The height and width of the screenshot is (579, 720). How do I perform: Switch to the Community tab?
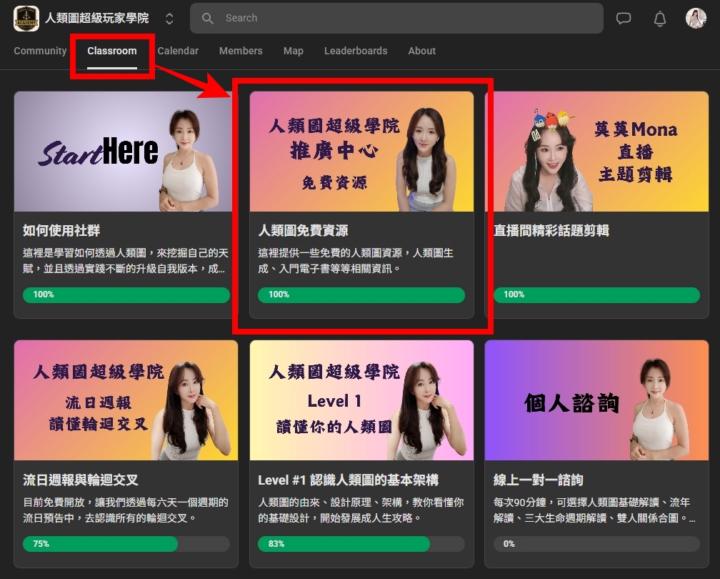40,51
